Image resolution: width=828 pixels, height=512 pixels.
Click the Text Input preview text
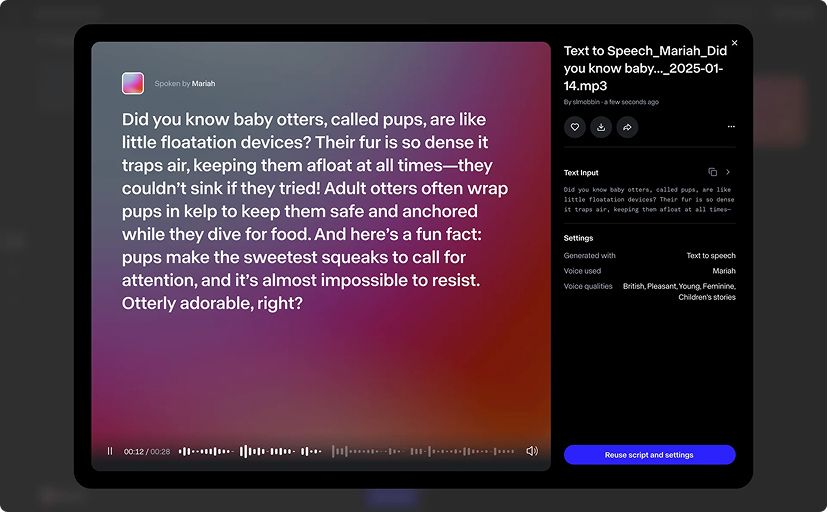pos(647,199)
